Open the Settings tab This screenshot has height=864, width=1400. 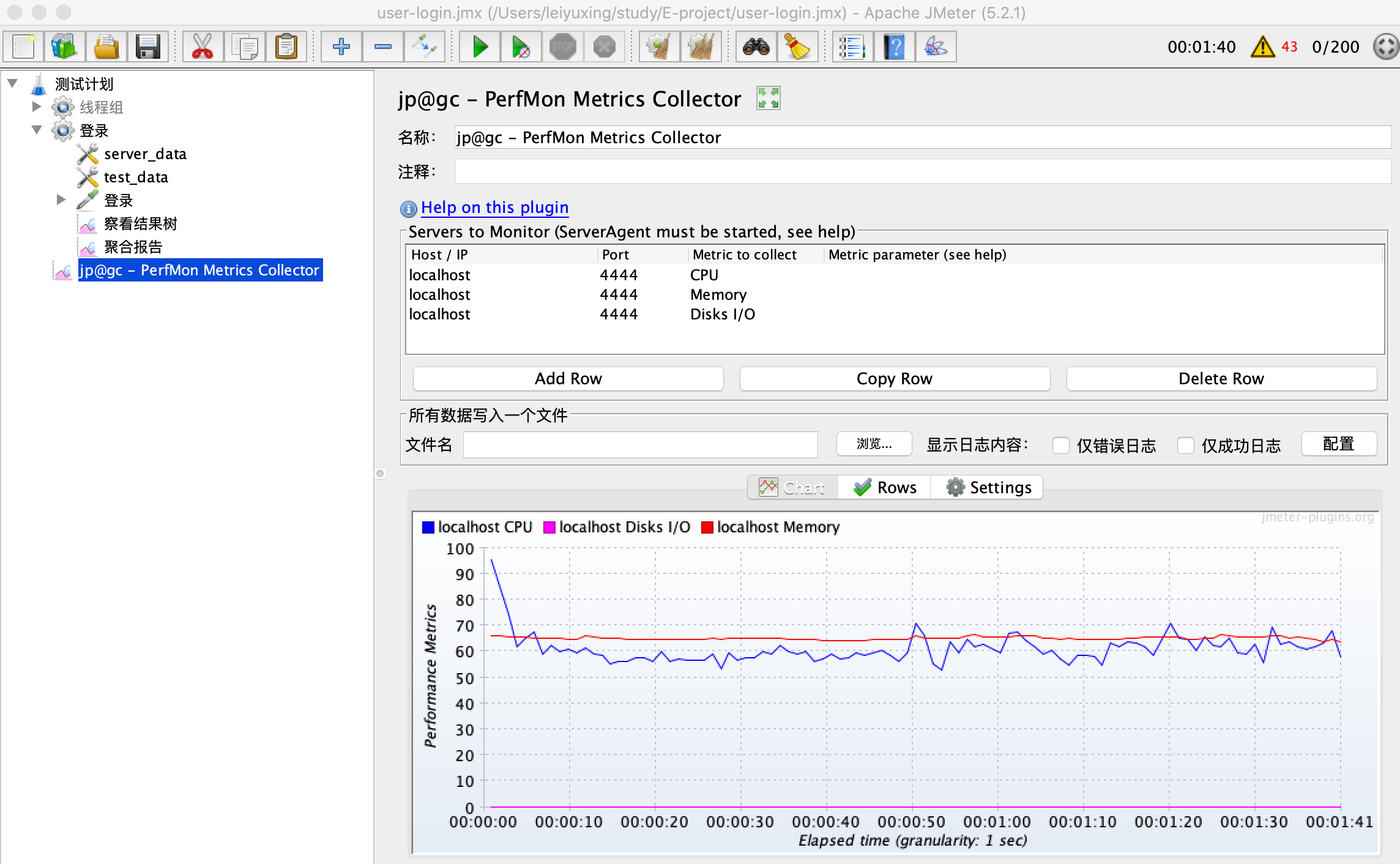tap(988, 488)
